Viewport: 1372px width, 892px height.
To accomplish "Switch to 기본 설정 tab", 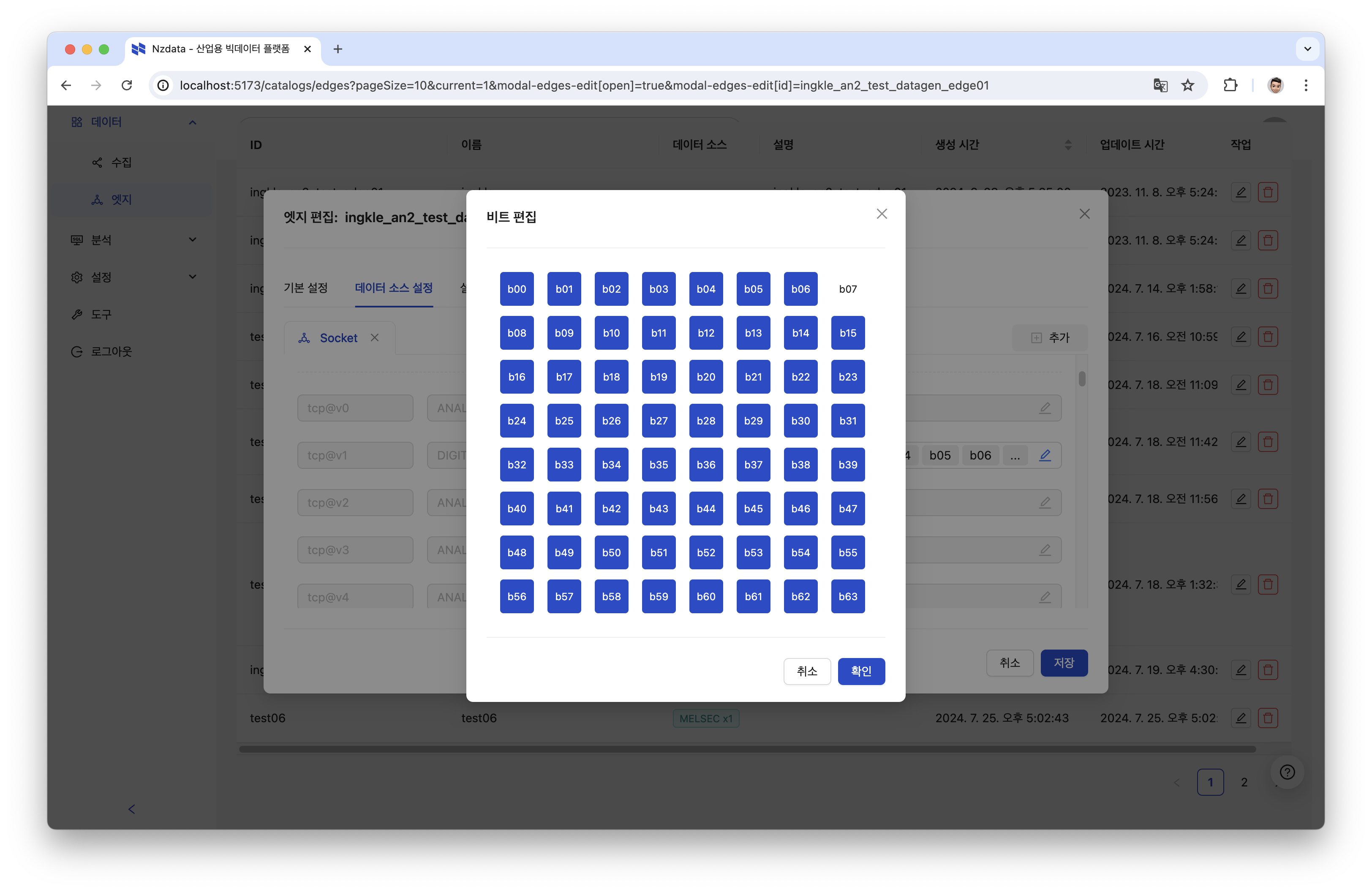I will coord(305,288).
